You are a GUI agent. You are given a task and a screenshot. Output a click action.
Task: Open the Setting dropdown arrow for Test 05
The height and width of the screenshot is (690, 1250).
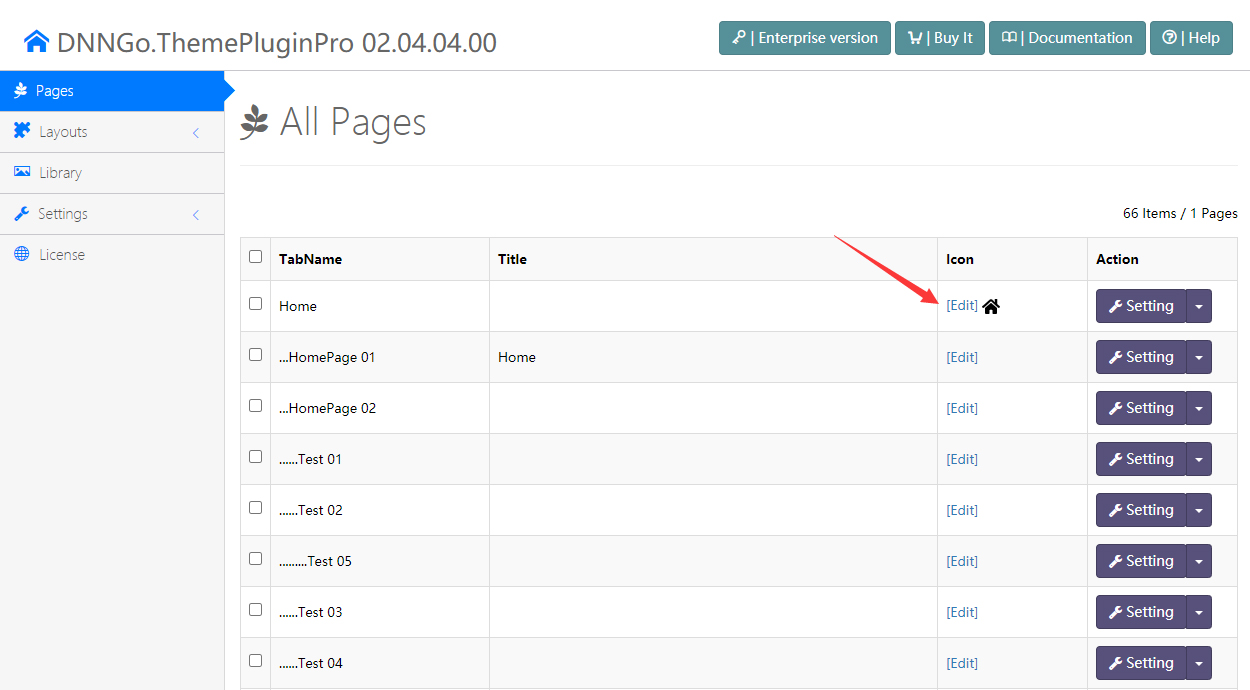(1199, 561)
